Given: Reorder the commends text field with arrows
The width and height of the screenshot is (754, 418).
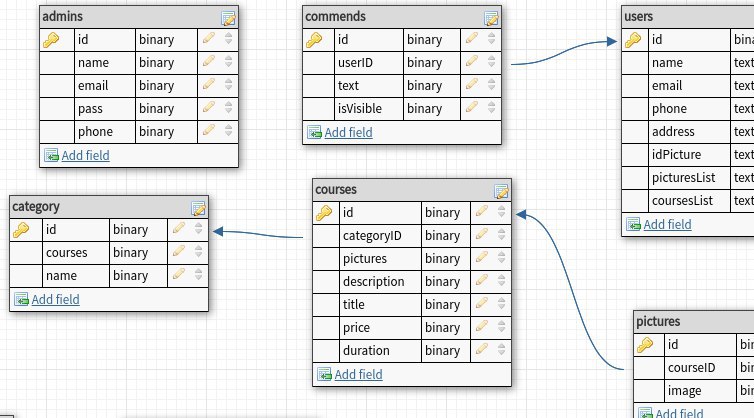Looking at the screenshot, I should click(x=491, y=85).
